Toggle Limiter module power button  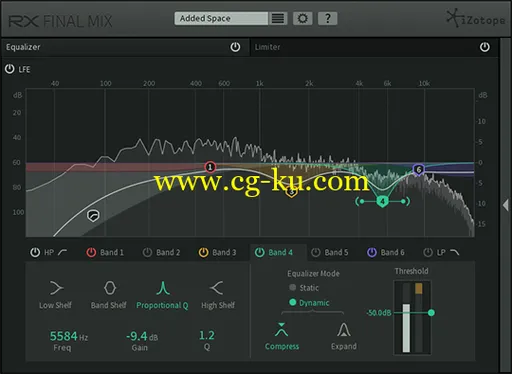pos(485,47)
